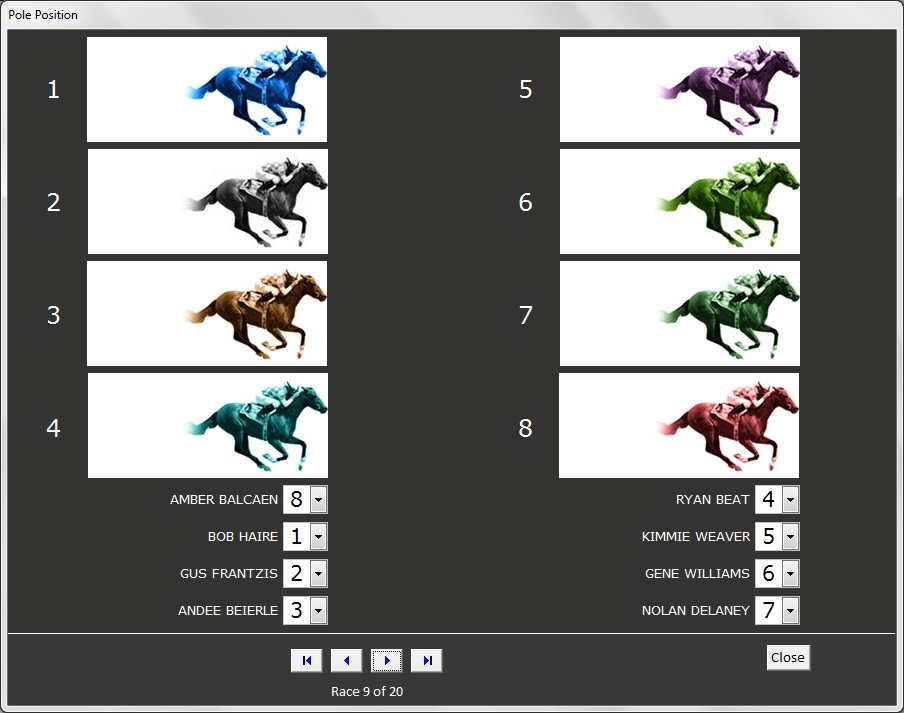
Task: Jump to the last race
Action: coord(427,661)
